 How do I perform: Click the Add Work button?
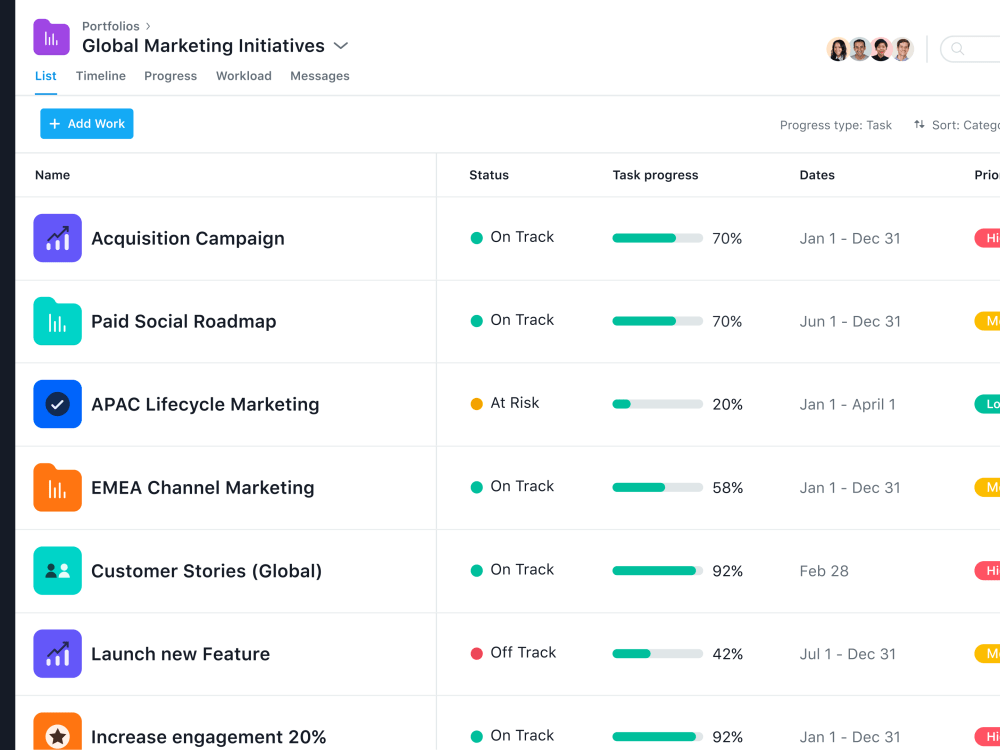point(87,124)
